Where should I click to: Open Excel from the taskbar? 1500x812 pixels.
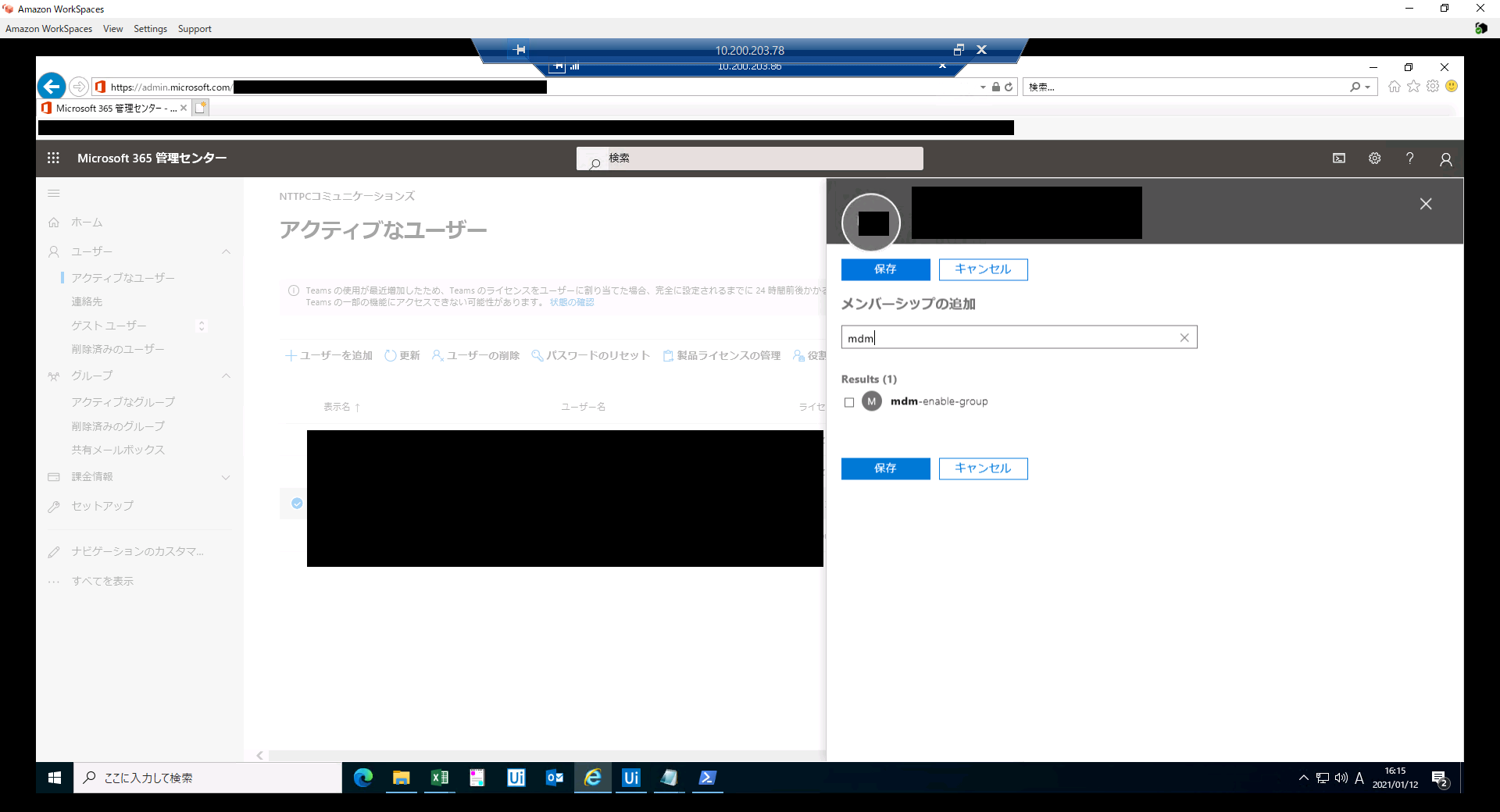[x=440, y=778]
